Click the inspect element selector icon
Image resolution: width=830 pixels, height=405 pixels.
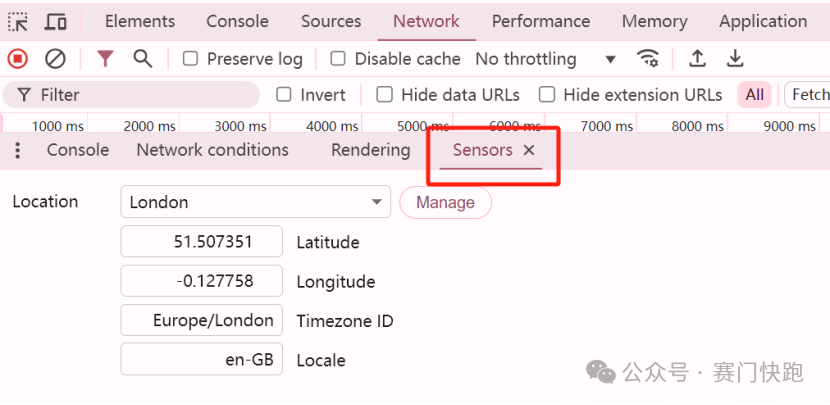[18, 21]
